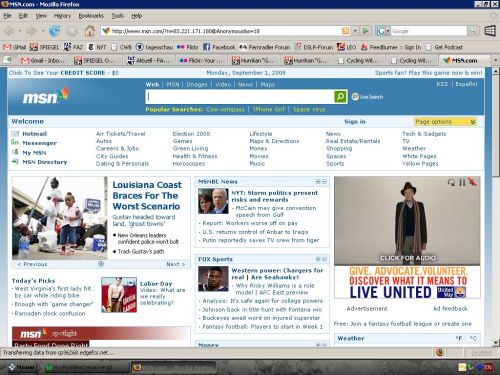Click the Firefox reload button
500x375 pixels.
[54, 31]
